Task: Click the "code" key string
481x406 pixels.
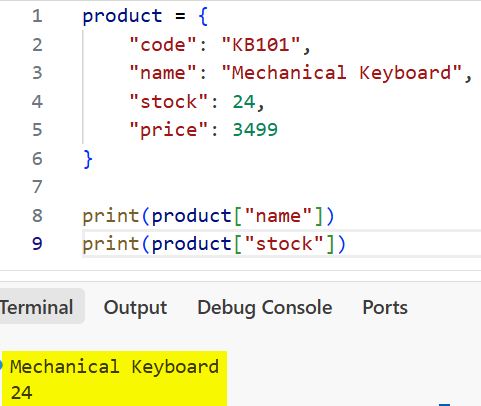Action: click(163, 44)
